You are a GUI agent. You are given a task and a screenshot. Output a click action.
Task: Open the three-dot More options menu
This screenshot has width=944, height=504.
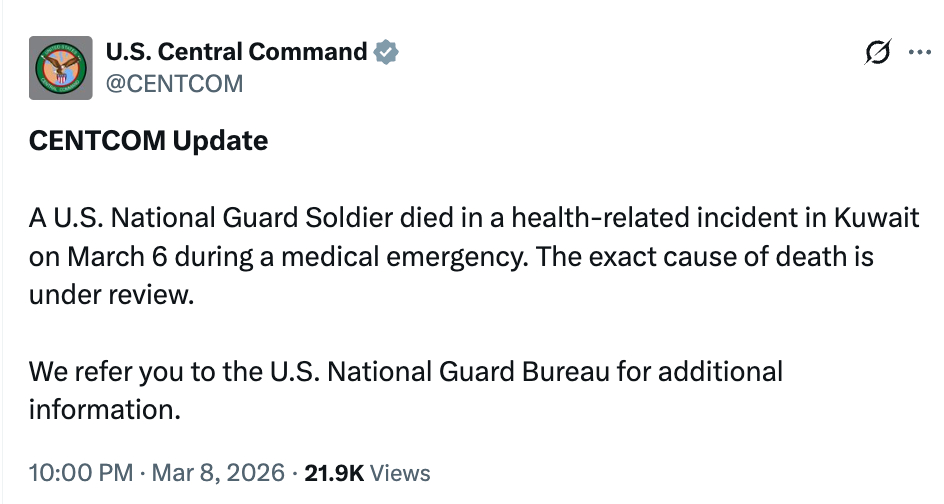(918, 53)
